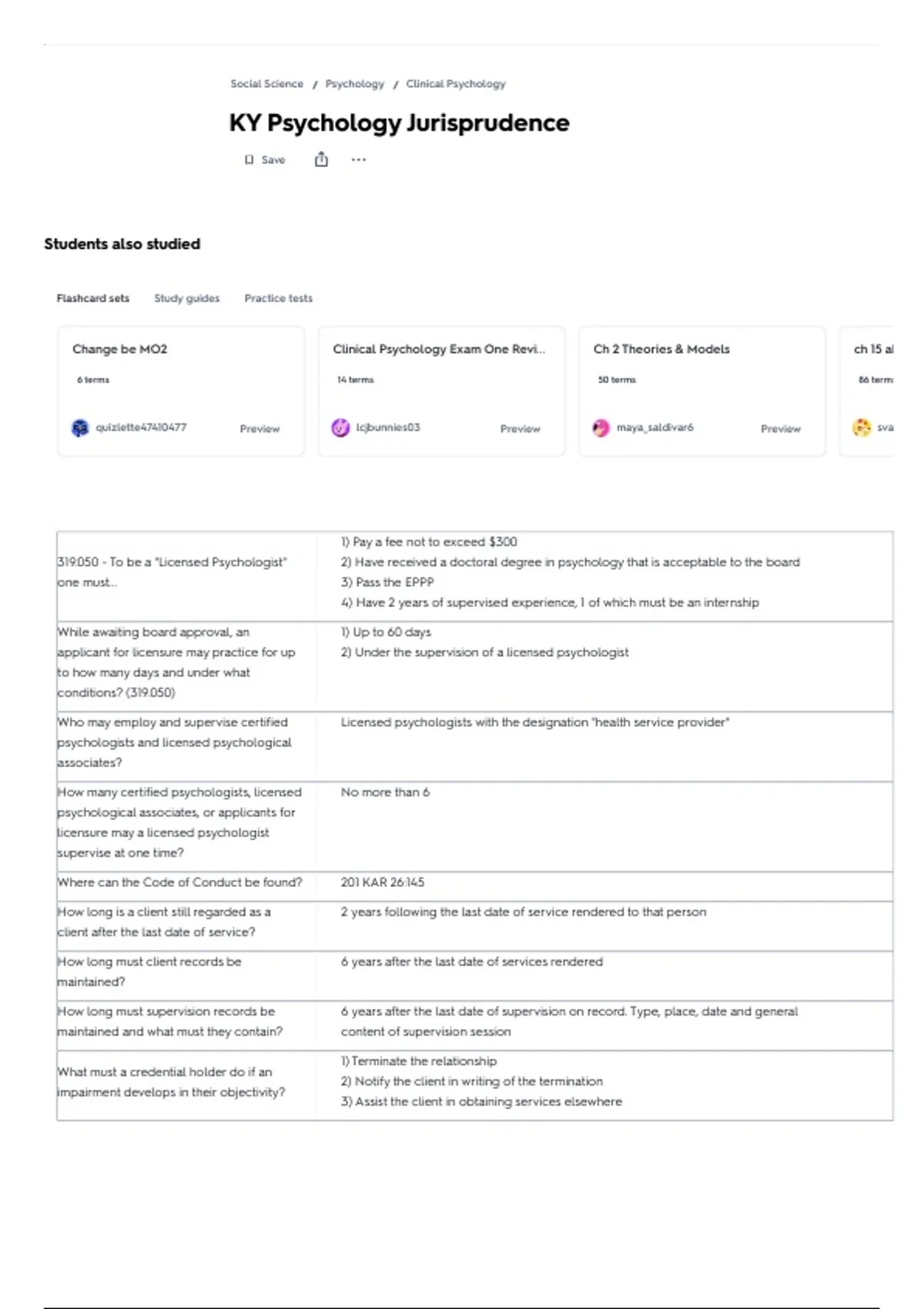Click quizlette47410477 avatar icon
The height and width of the screenshot is (1309, 924).
click(x=80, y=428)
